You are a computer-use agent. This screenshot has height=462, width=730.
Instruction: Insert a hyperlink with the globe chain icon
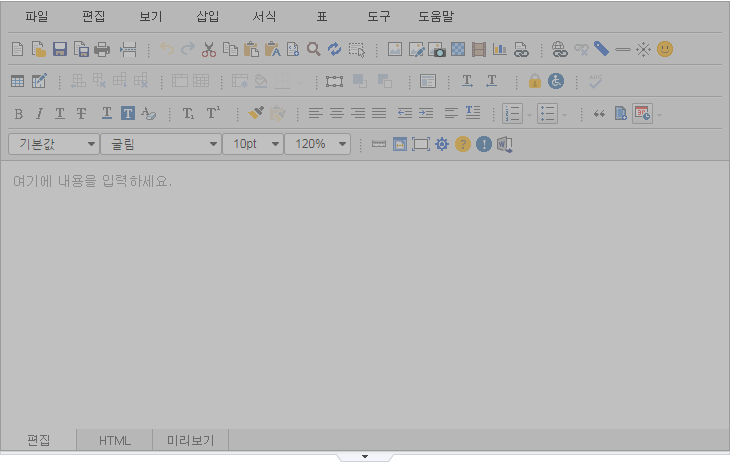pos(559,49)
